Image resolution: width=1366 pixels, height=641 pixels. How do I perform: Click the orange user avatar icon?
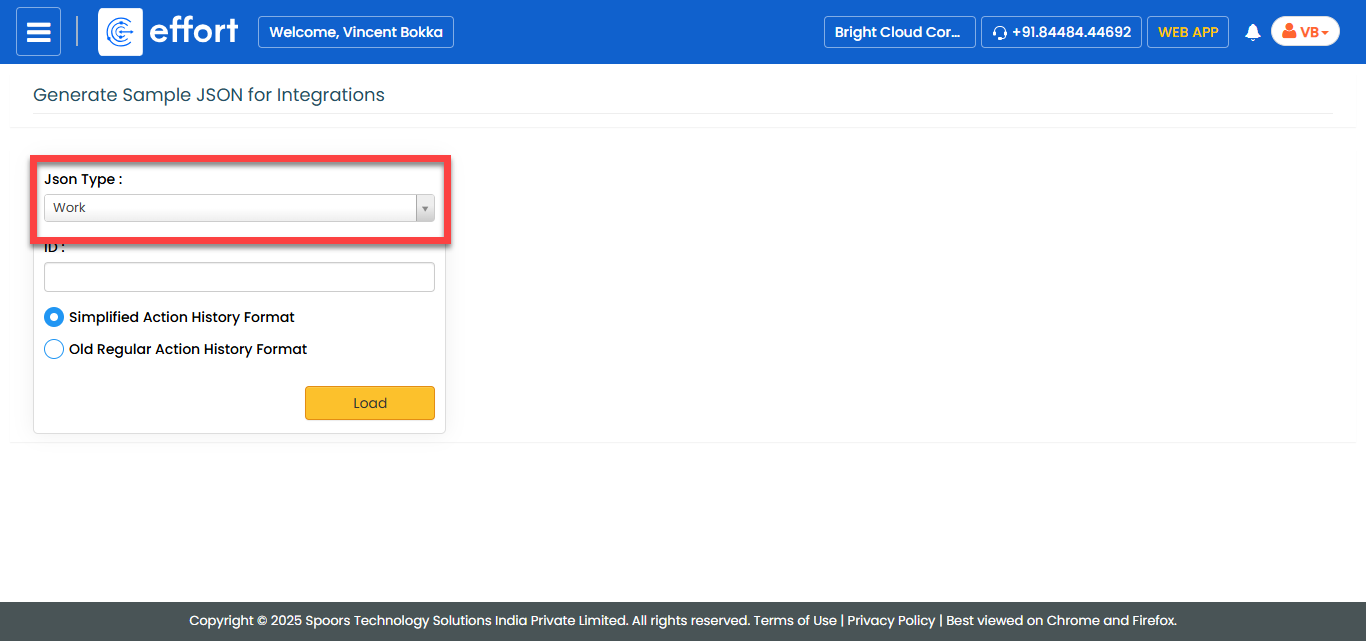point(1289,32)
